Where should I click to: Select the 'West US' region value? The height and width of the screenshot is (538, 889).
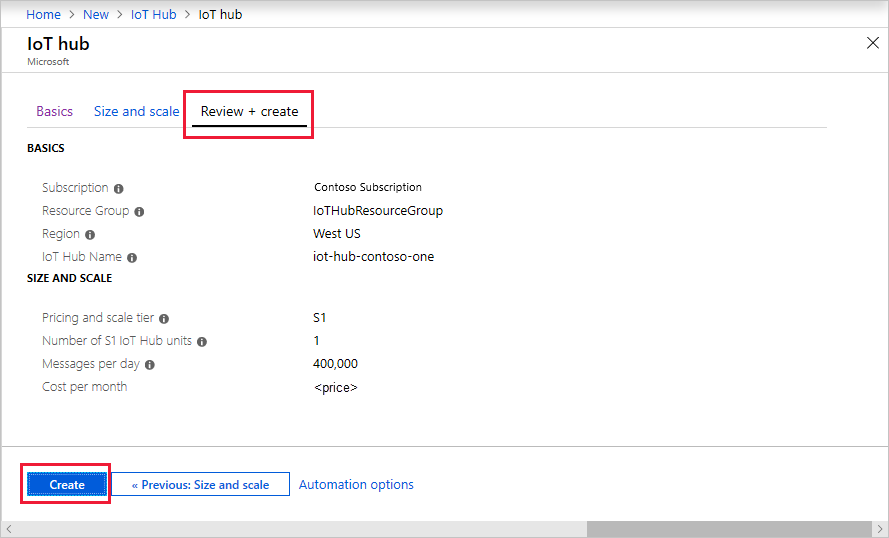337,234
